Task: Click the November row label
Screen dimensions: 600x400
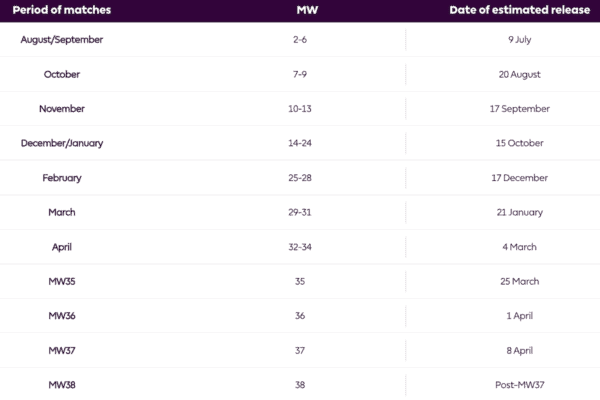Action: (62, 109)
